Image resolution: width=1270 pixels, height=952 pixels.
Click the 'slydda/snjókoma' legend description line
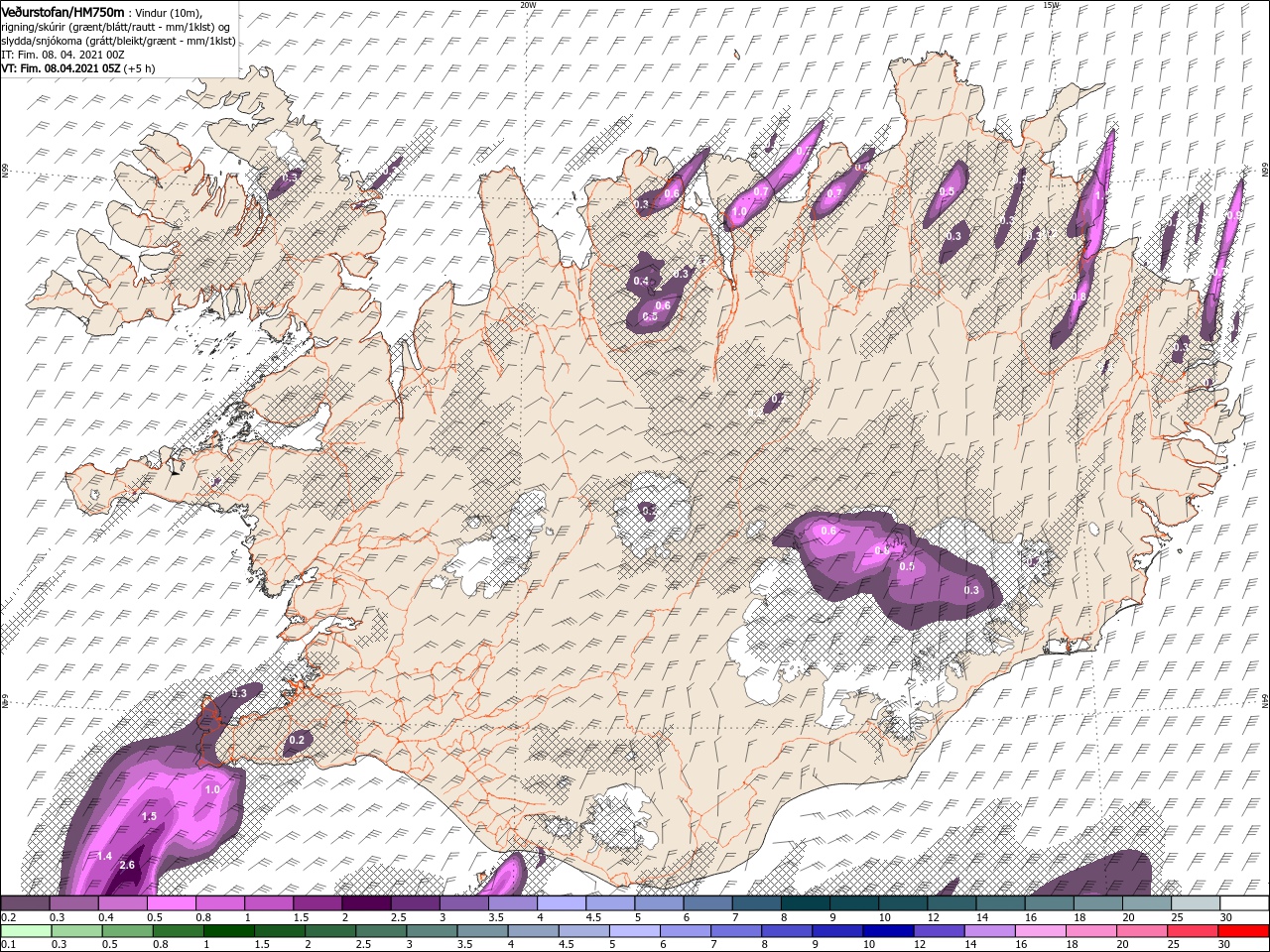pos(118,41)
